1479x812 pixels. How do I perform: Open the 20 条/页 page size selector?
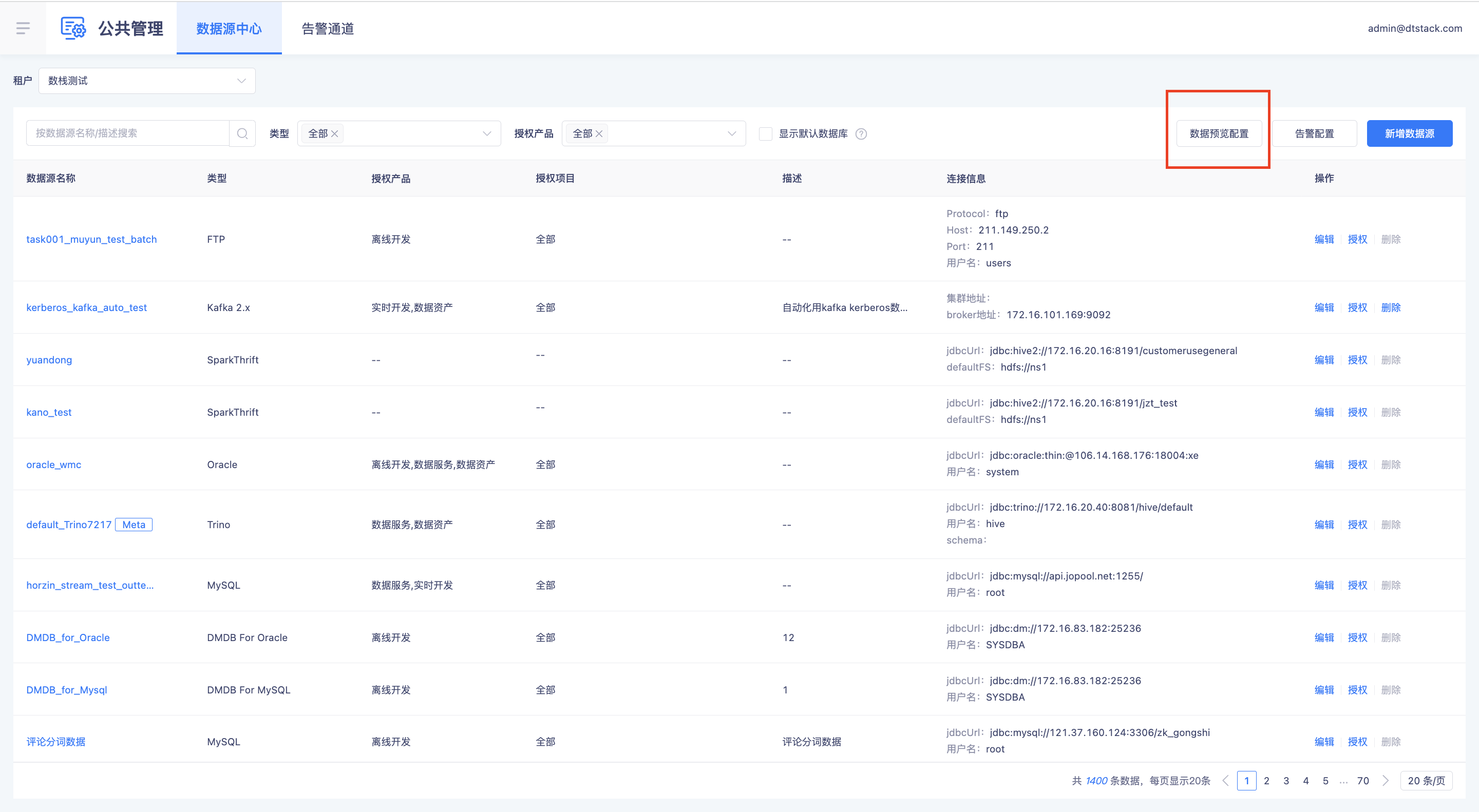point(1426,781)
